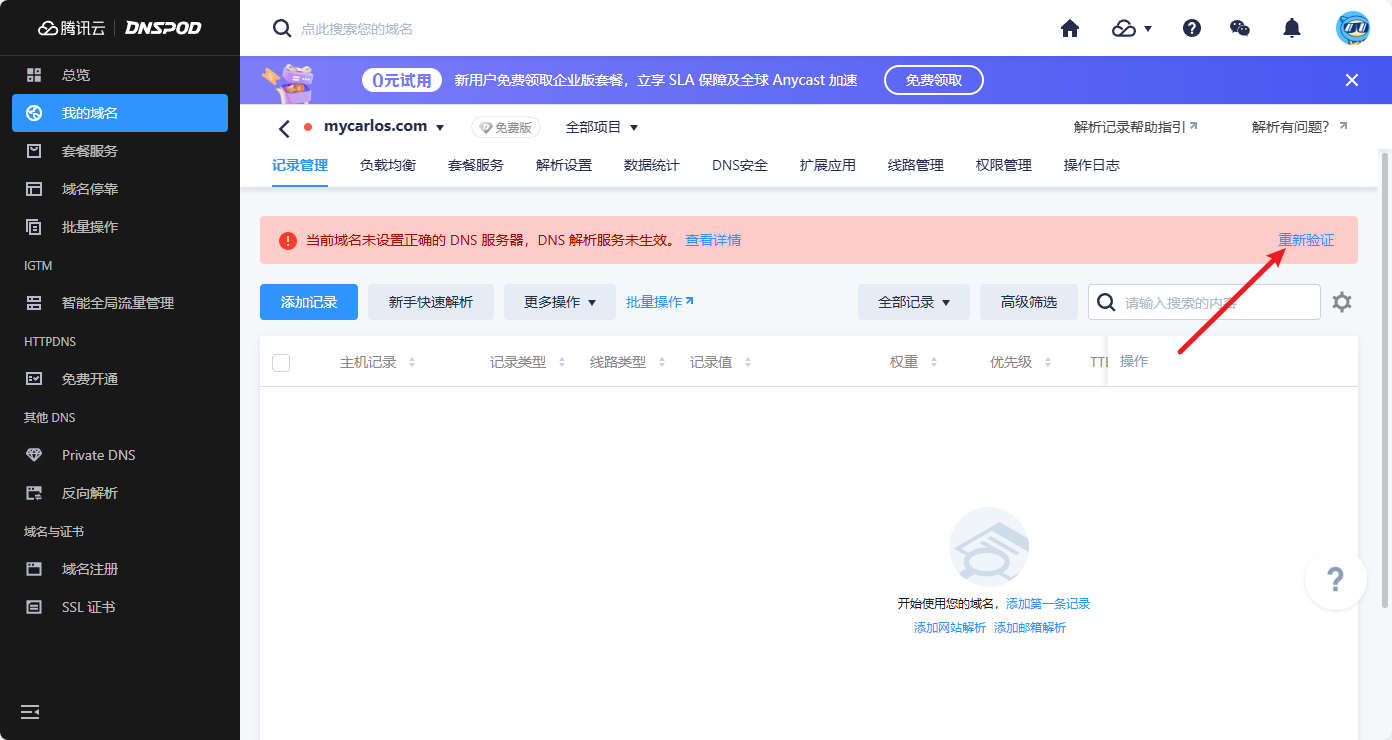Image resolution: width=1392 pixels, height=740 pixels.
Task: Expand the 更多操作 dropdown
Action: pyautogui.click(x=560, y=302)
